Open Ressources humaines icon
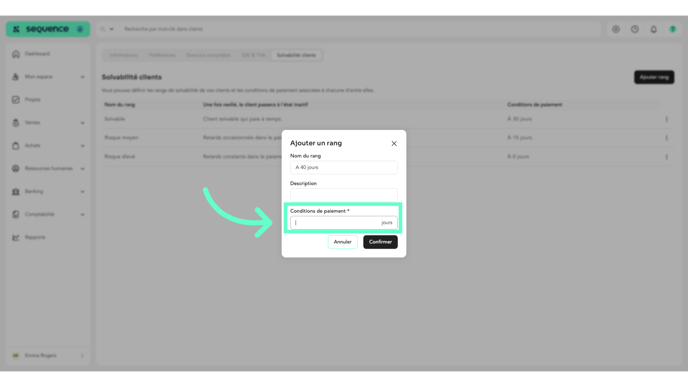The image size is (688, 387). click(x=16, y=168)
